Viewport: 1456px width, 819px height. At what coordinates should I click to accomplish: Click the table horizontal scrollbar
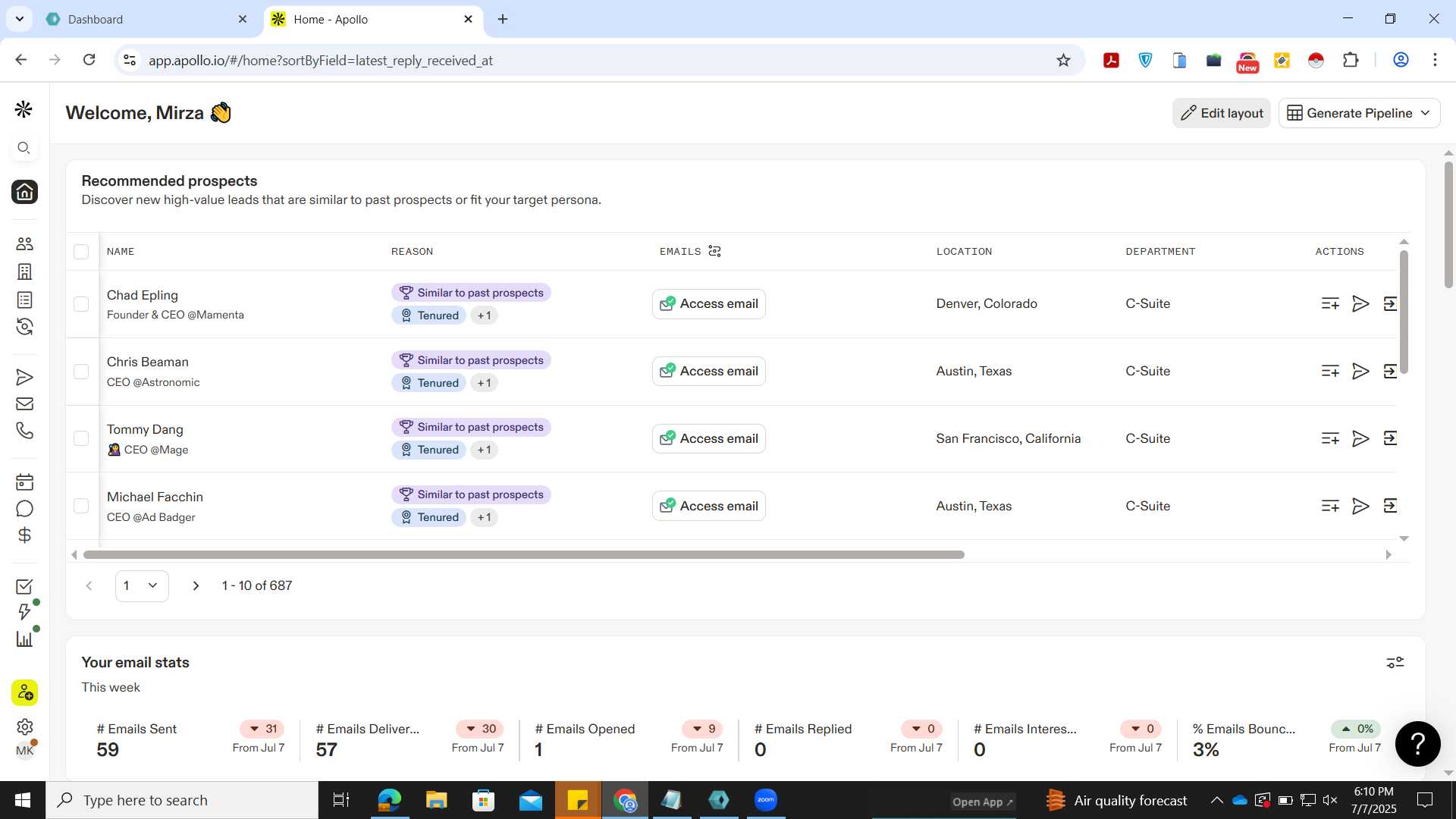click(523, 555)
